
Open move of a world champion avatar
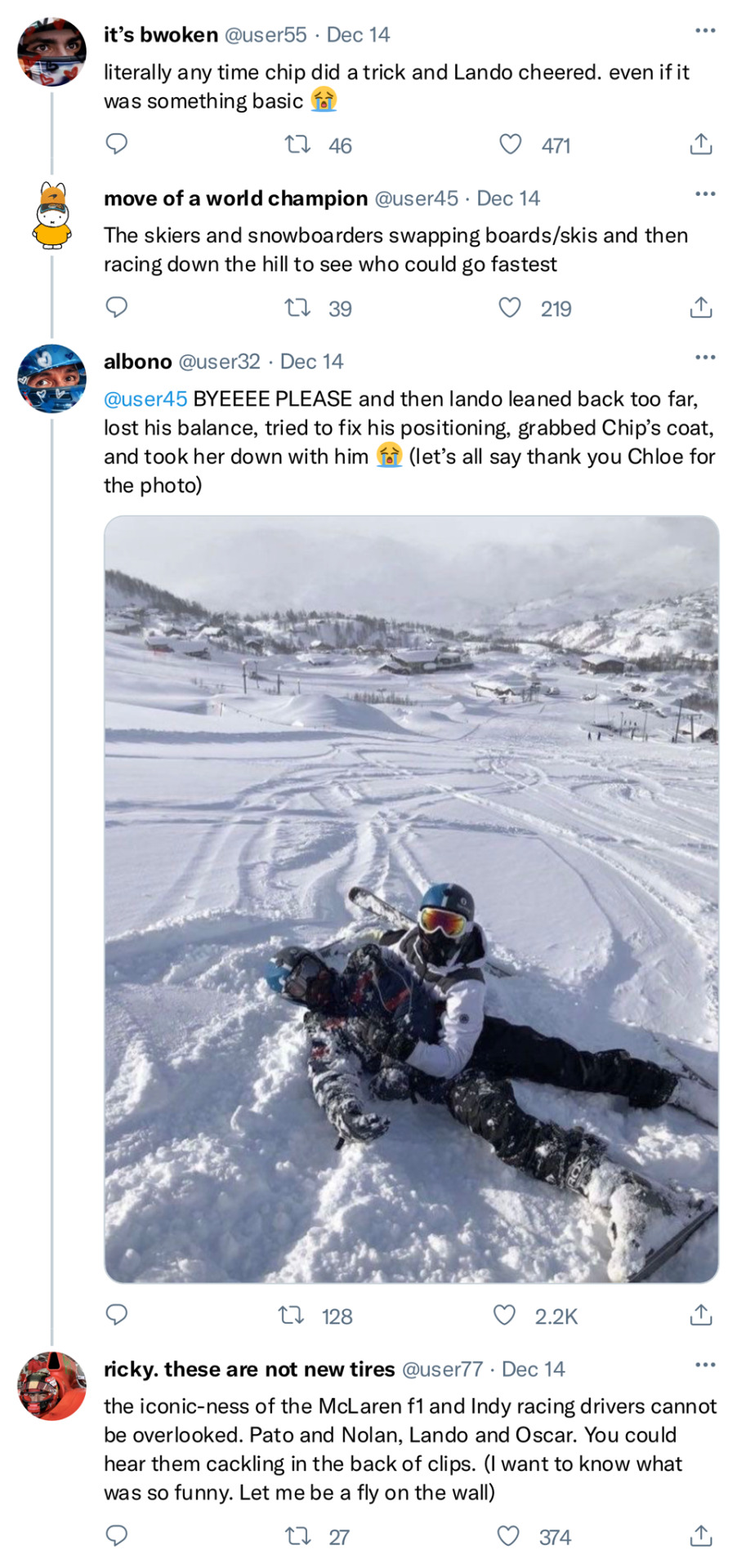tap(51, 216)
